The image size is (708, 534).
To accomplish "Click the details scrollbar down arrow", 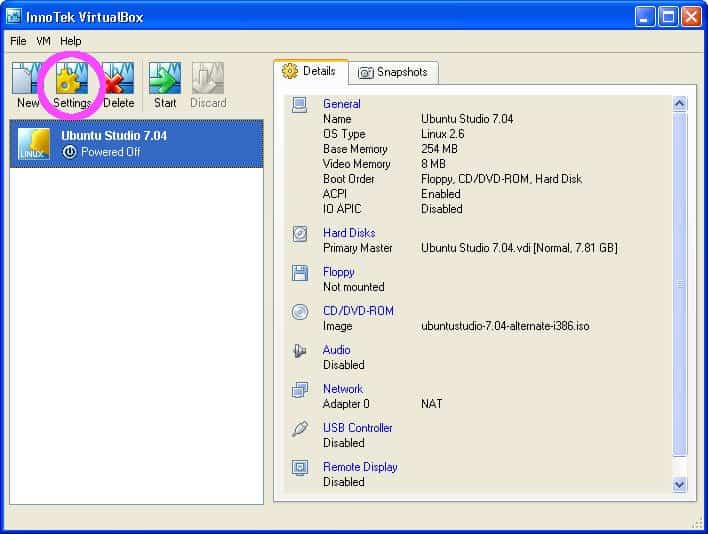I will [x=680, y=484].
